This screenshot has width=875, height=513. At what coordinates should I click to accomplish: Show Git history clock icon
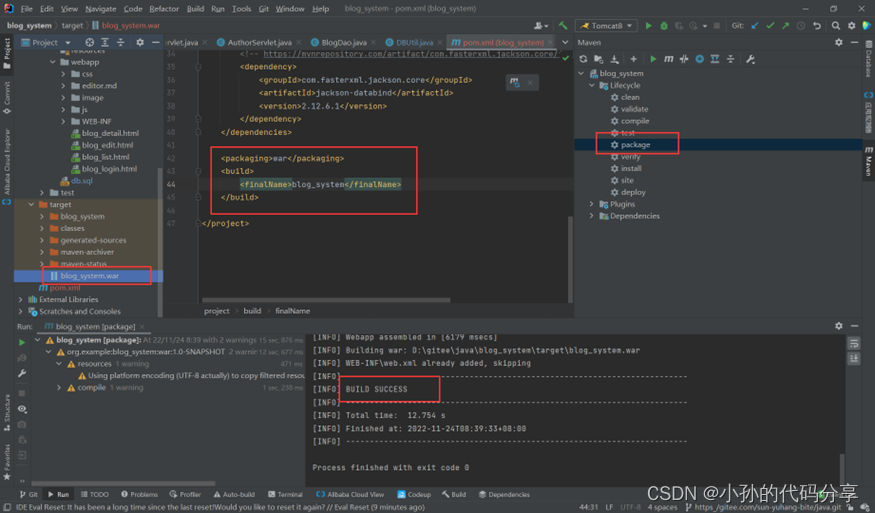click(x=801, y=26)
